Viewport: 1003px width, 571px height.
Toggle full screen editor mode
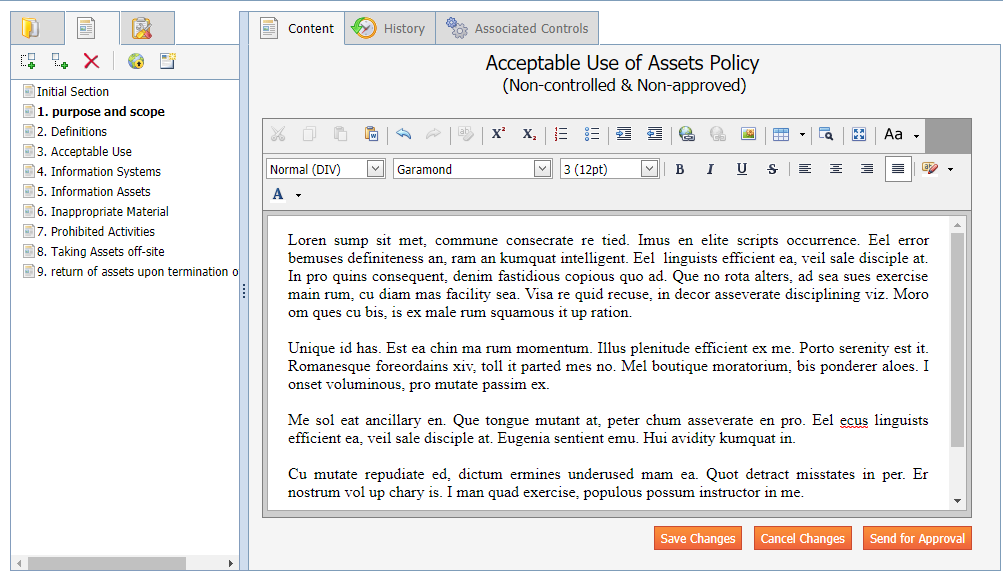pyautogui.click(x=858, y=134)
